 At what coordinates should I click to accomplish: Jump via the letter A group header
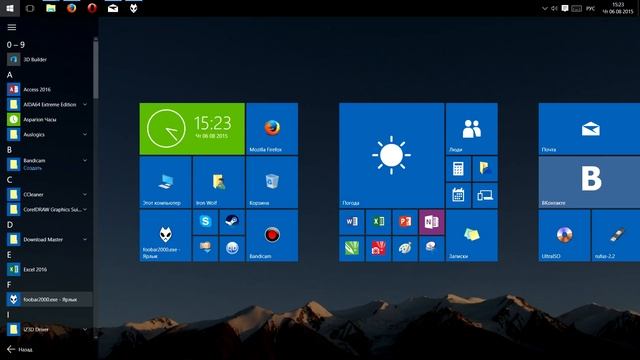point(9,75)
